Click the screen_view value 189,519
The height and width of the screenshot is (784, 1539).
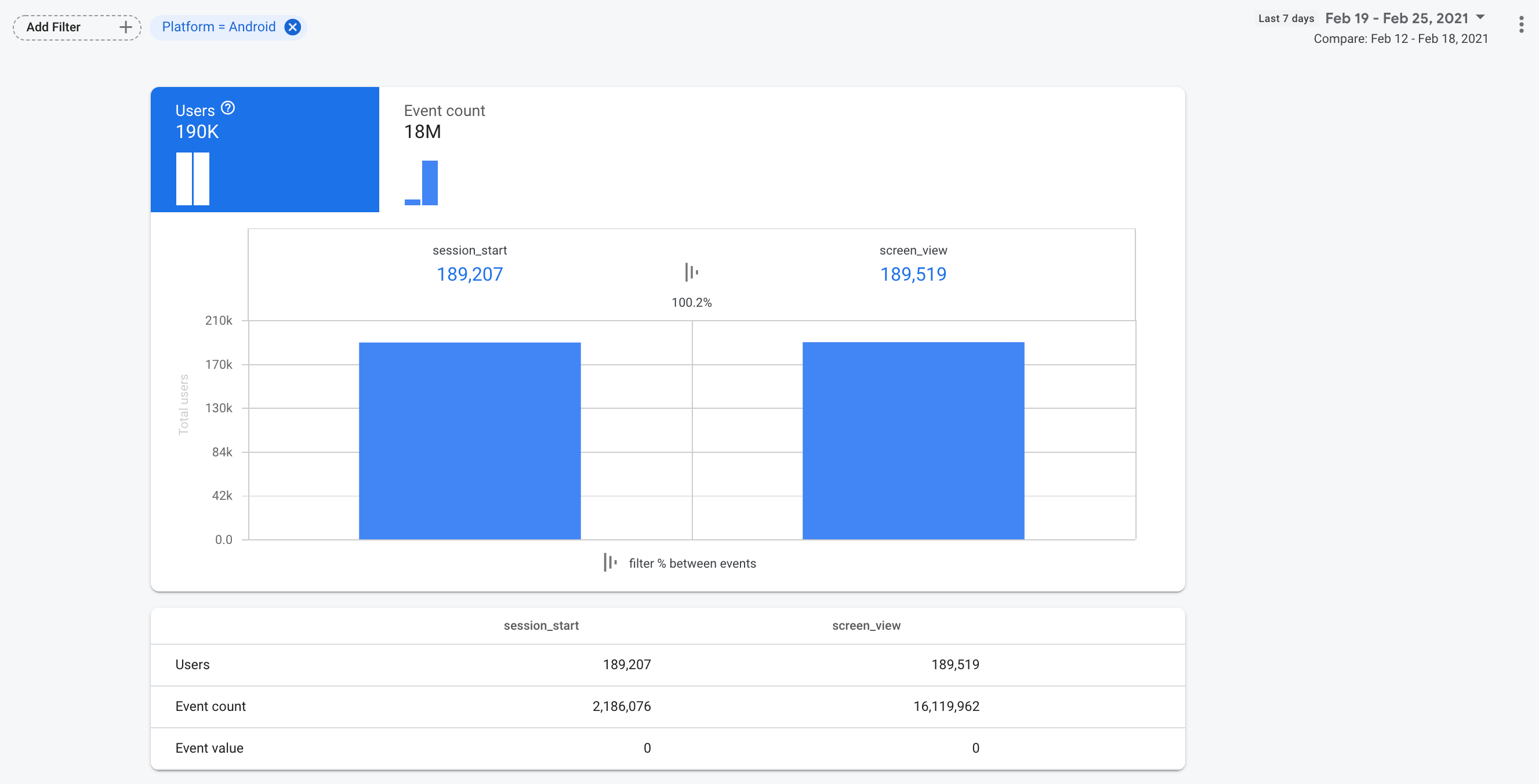[913, 274]
